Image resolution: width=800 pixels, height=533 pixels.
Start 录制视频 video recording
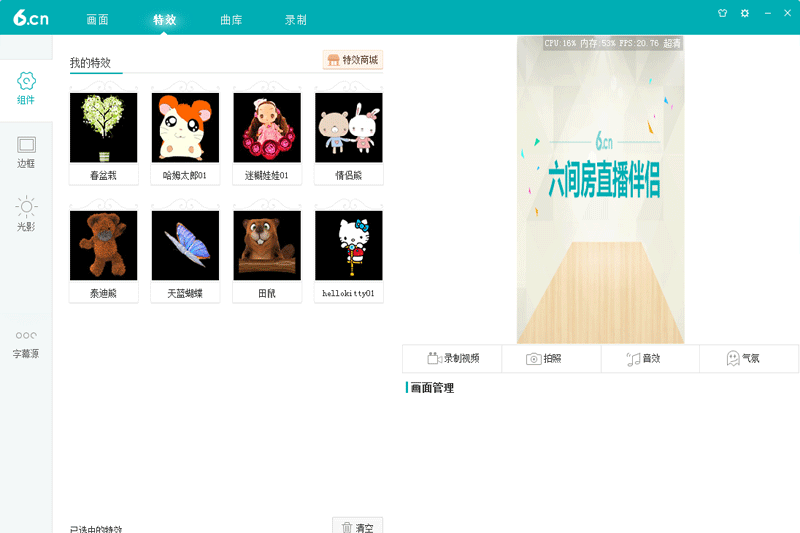pyautogui.click(x=453, y=359)
